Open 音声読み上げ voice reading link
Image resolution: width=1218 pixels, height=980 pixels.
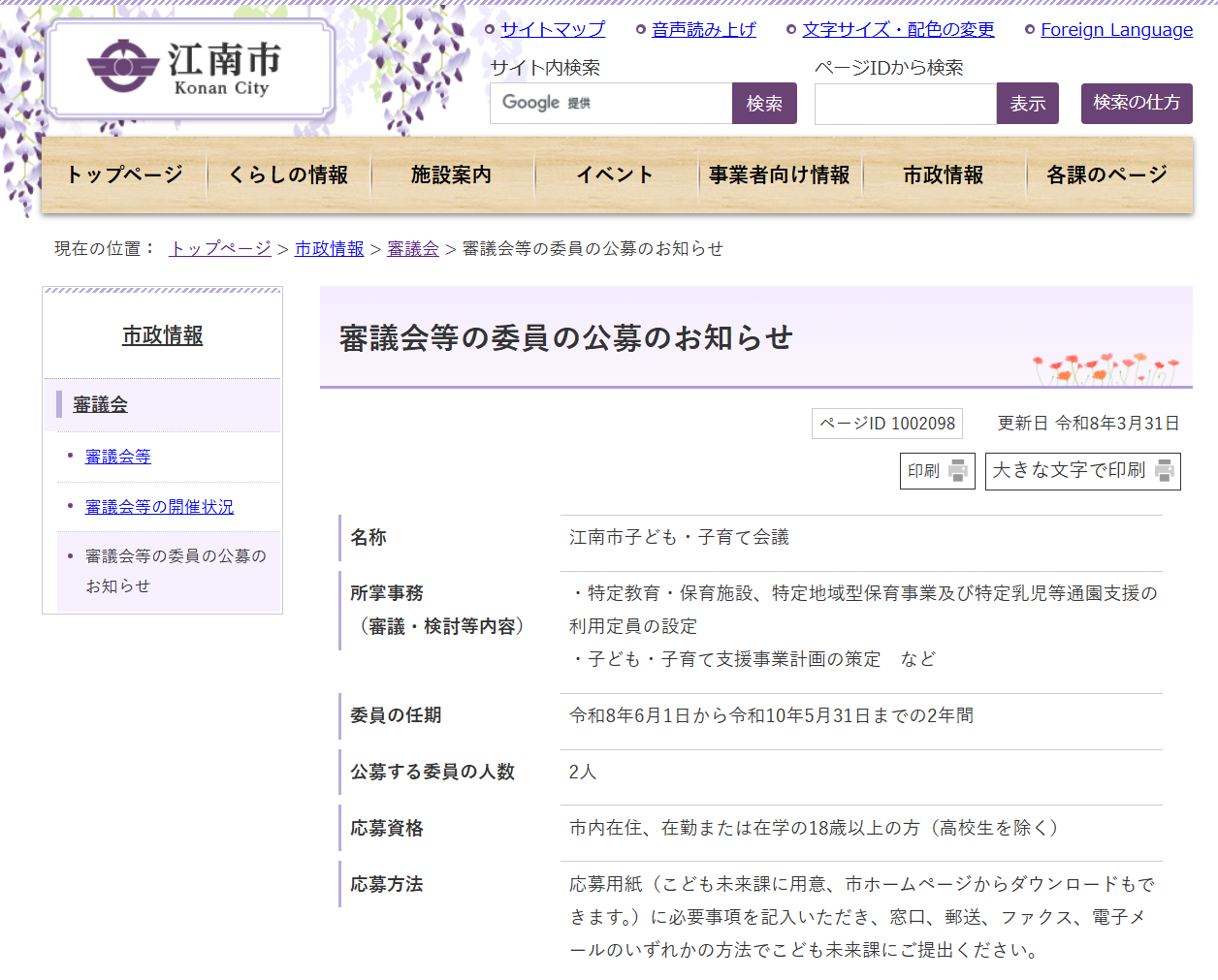tap(703, 30)
